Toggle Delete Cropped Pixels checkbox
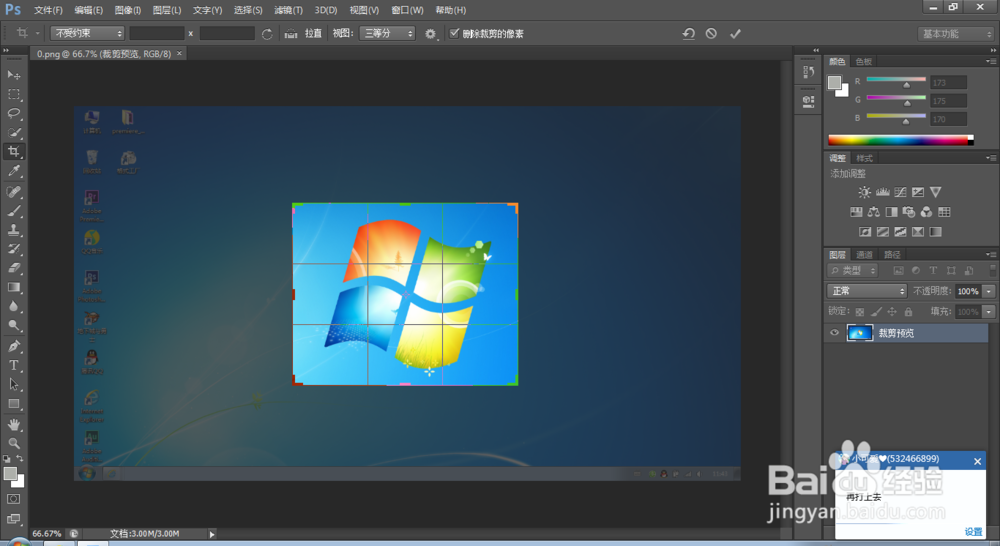The height and width of the screenshot is (546, 1000). point(454,33)
